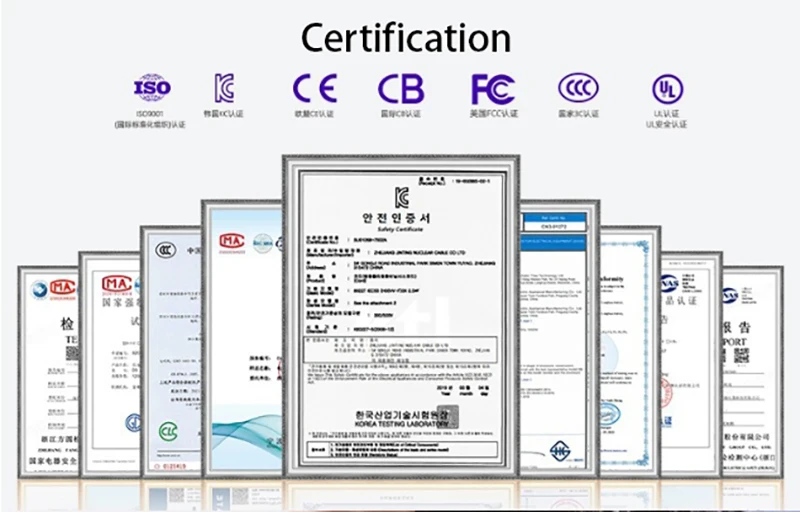800x512 pixels.
Task: Click the UL circular logo
Action: point(667,89)
